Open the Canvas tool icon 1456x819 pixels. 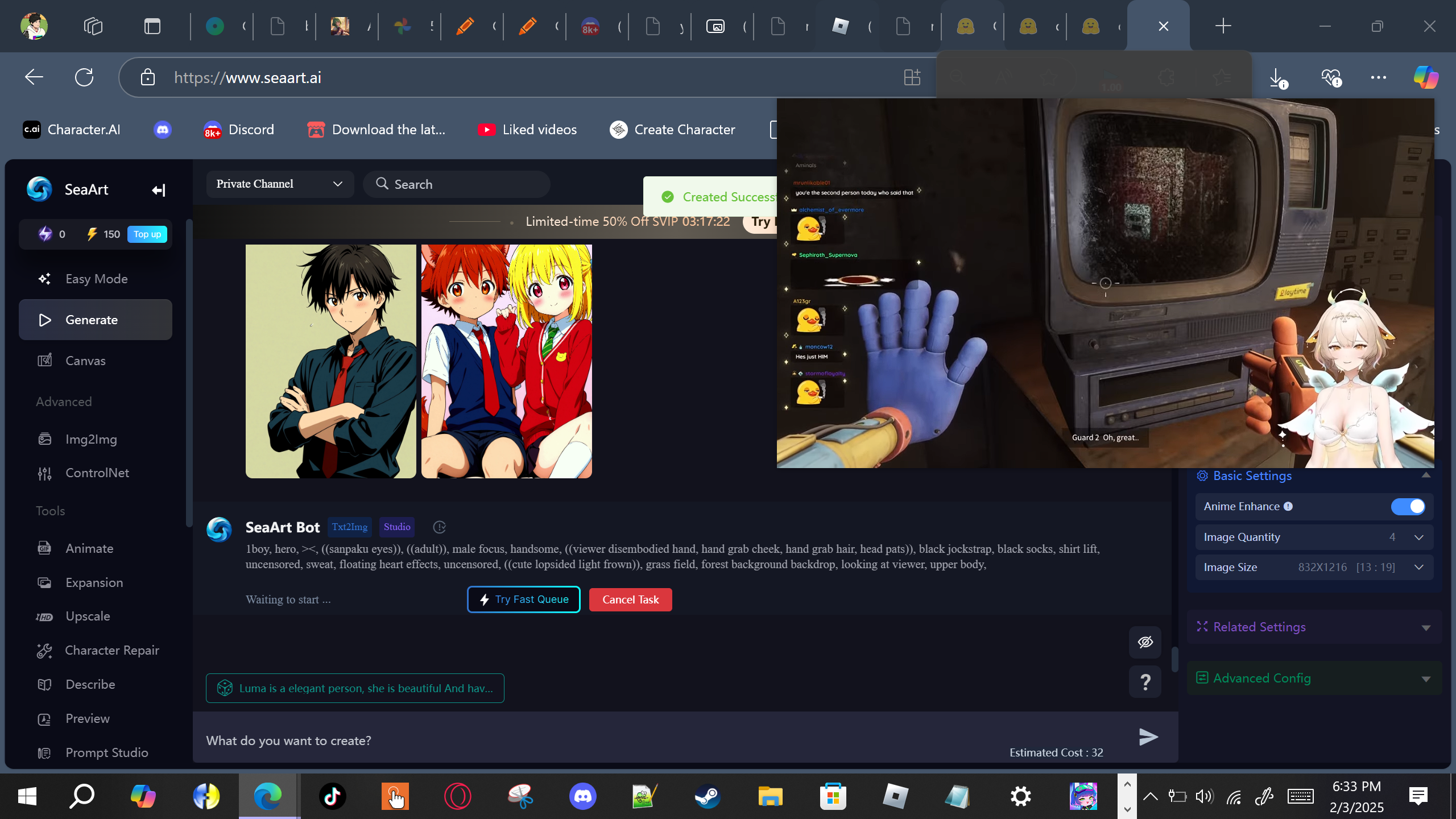click(44, 361)
